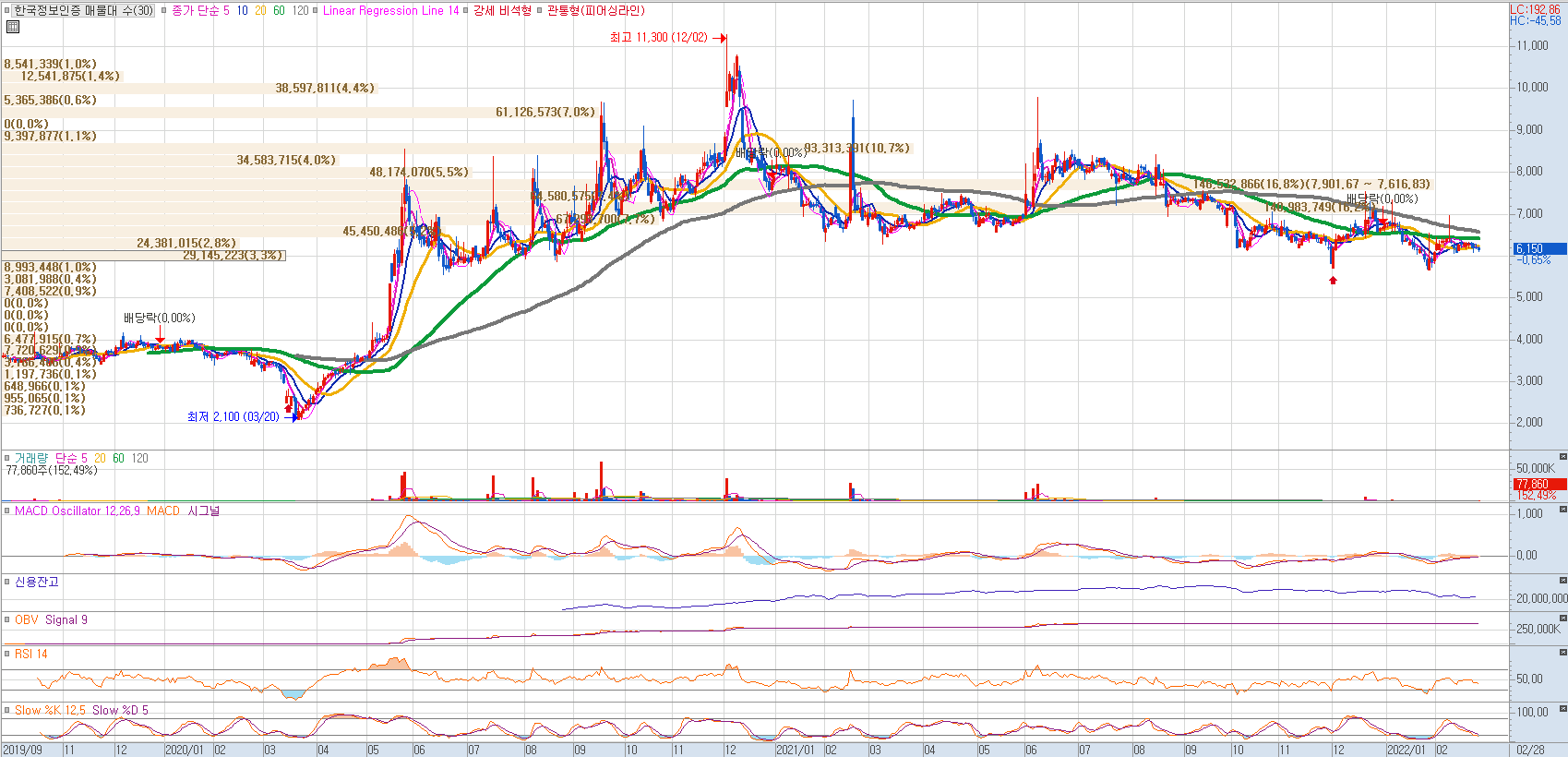
Task: Click the 61,126,573(7.0%) volume profile bar
Action: point(299,113)
